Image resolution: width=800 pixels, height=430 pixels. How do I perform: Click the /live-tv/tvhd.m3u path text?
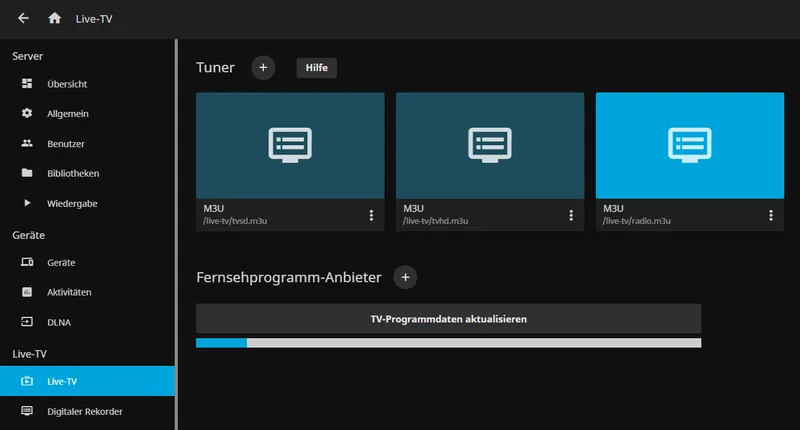coord(435,221)
